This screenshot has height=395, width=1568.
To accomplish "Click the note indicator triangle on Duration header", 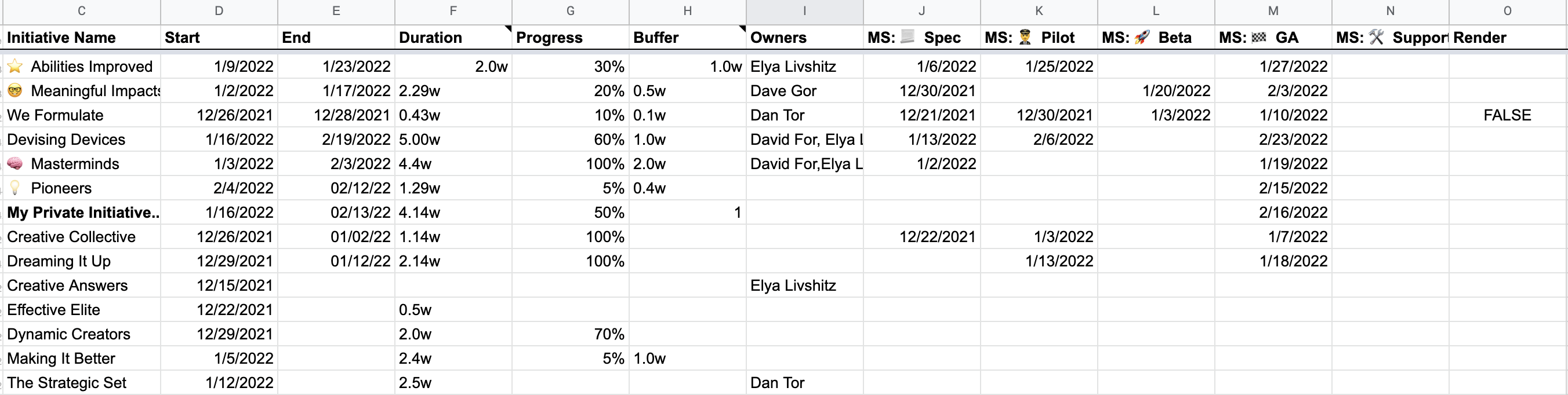I will point(508,28).
